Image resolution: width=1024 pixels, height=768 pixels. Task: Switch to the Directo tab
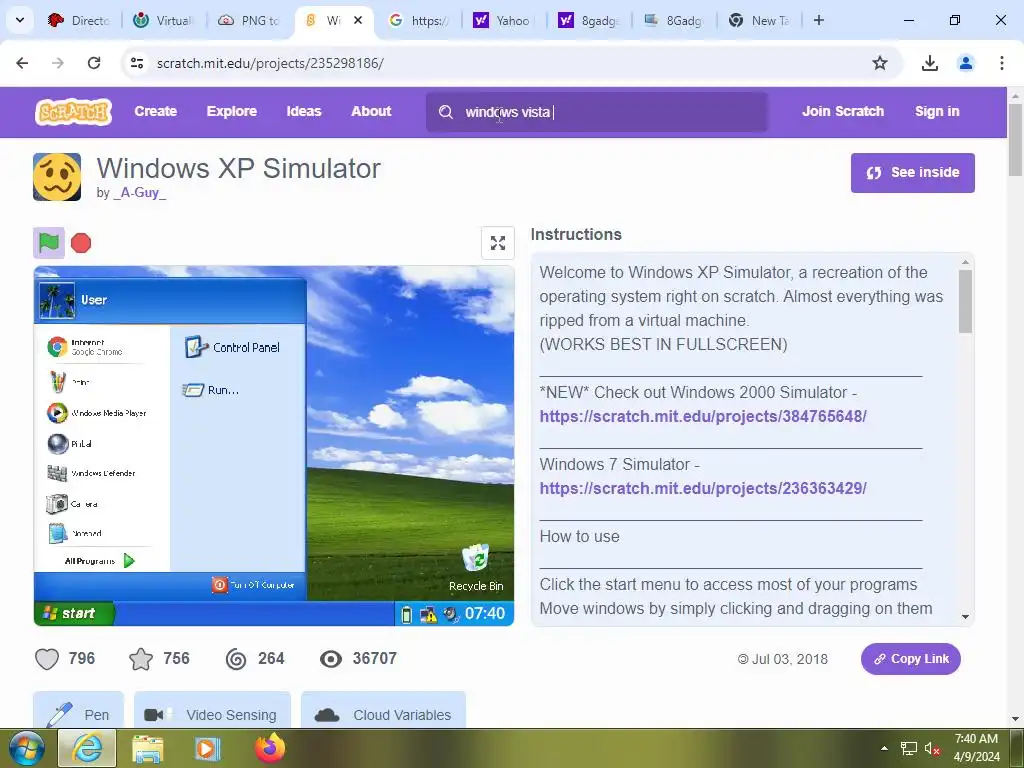(79, 21)
